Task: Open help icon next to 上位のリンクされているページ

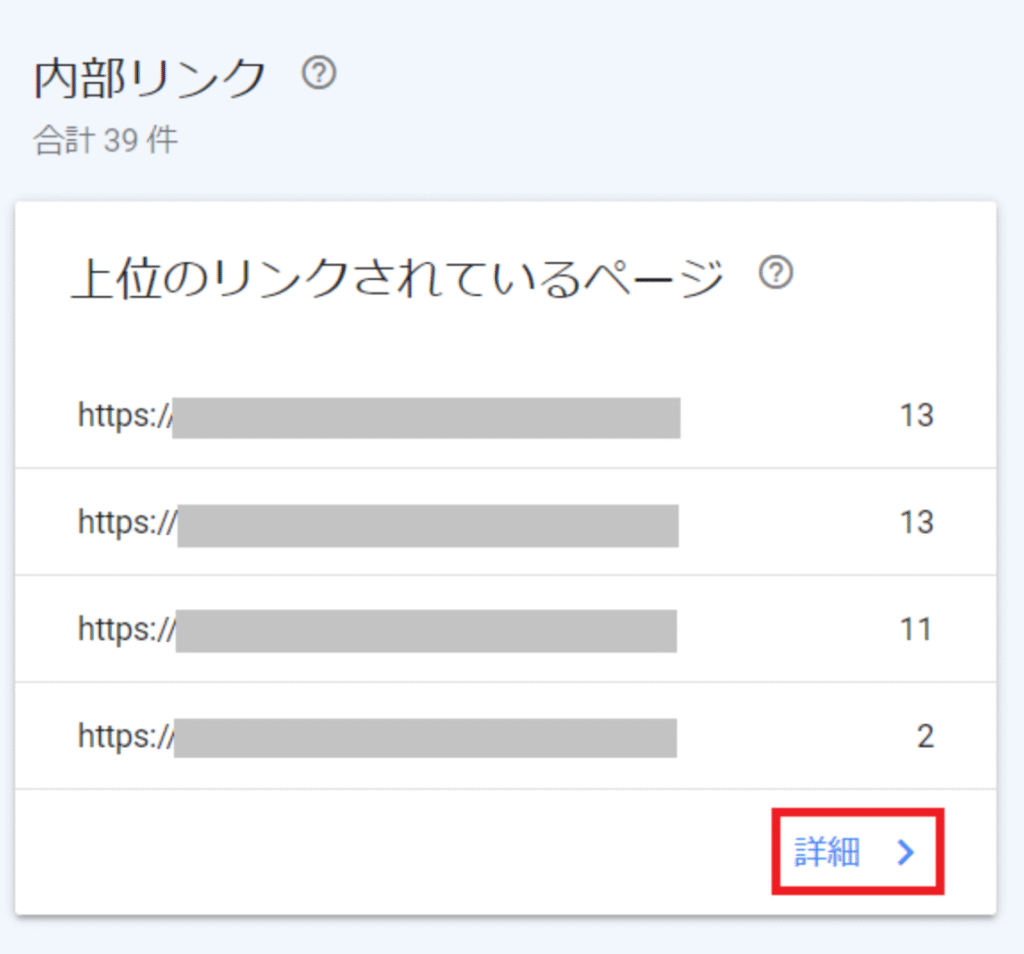Action: 776,273
